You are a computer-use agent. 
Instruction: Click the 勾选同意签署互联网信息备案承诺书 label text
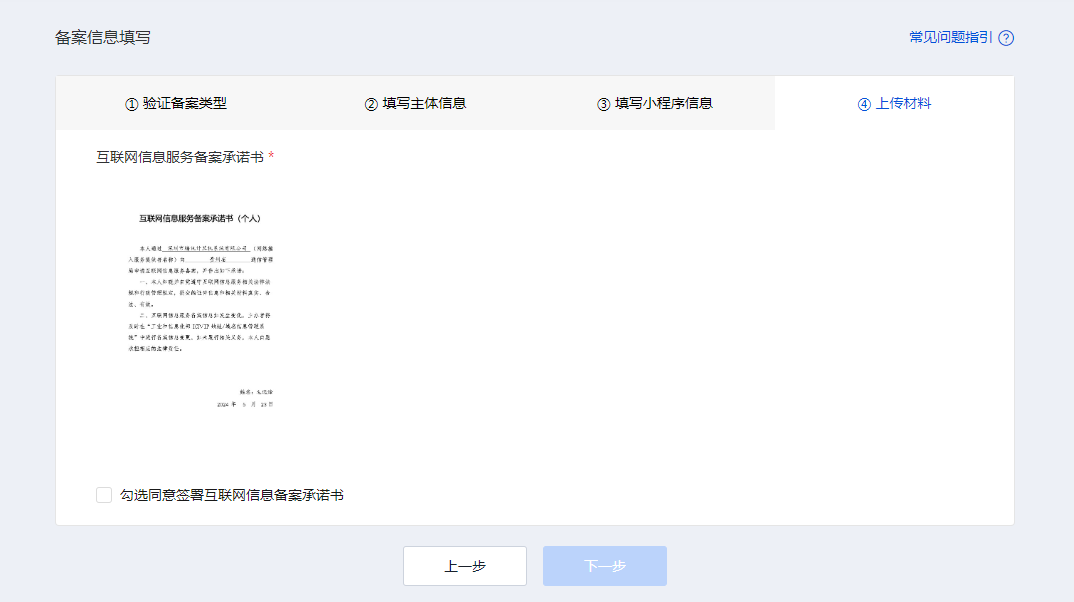231,495
